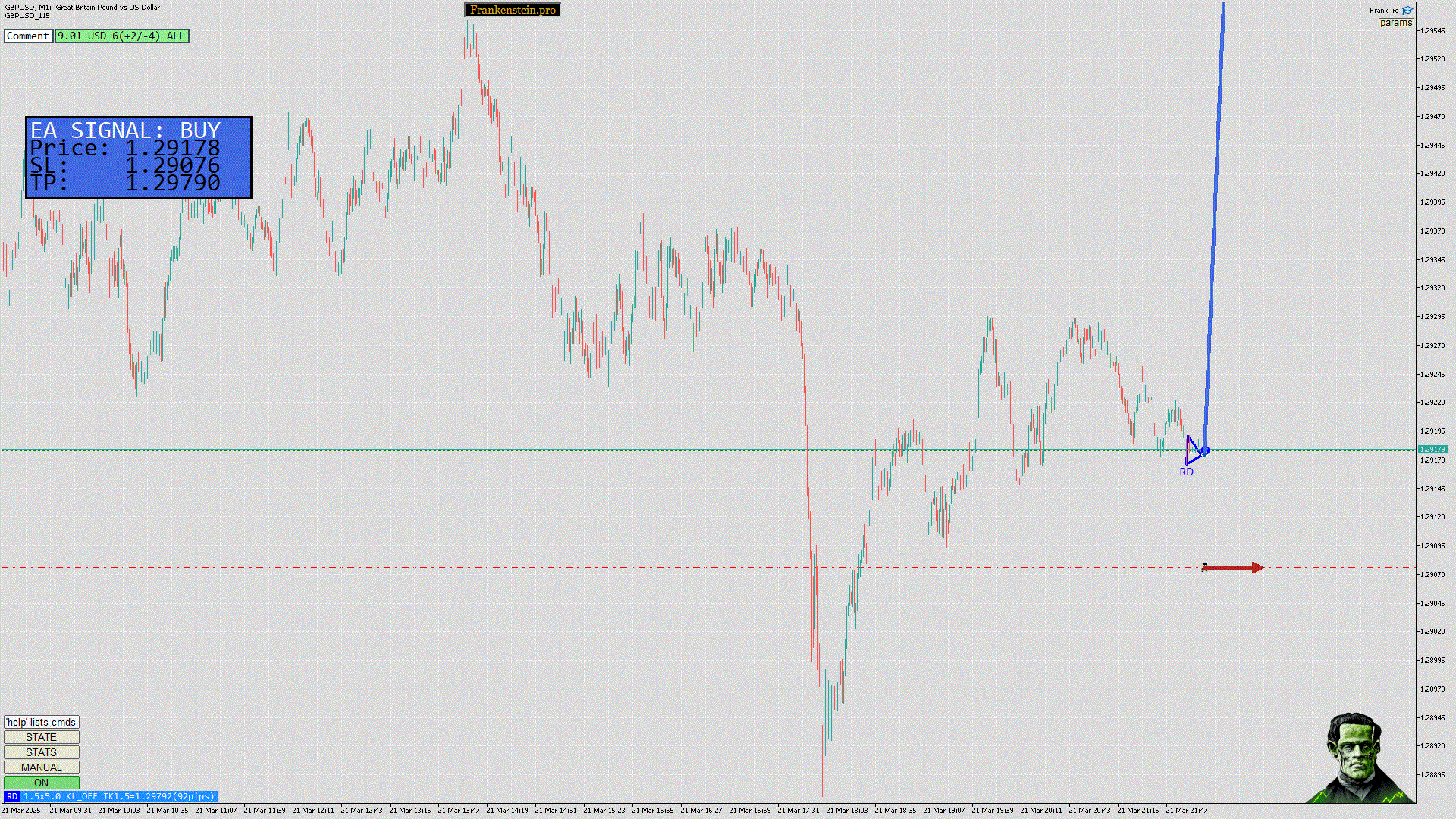Click the STATS button
The image size is (1456, 819).
(41, 752)
